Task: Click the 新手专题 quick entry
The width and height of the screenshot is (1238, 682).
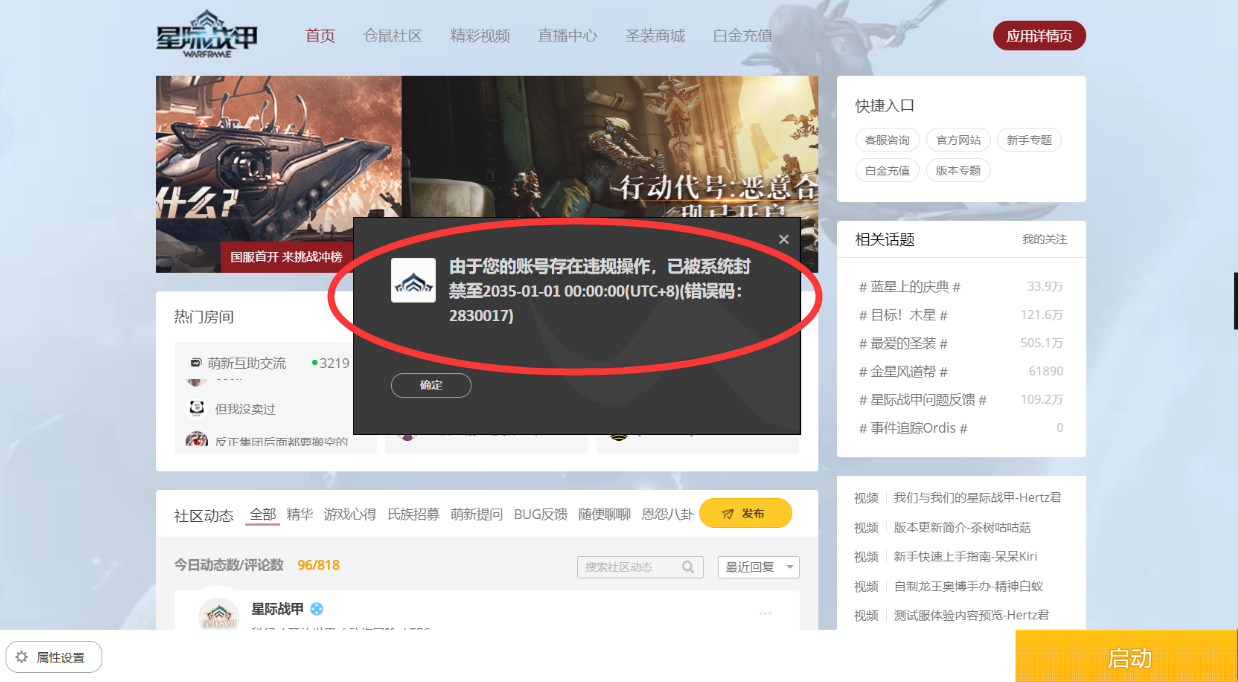Action: (1029, 140)
